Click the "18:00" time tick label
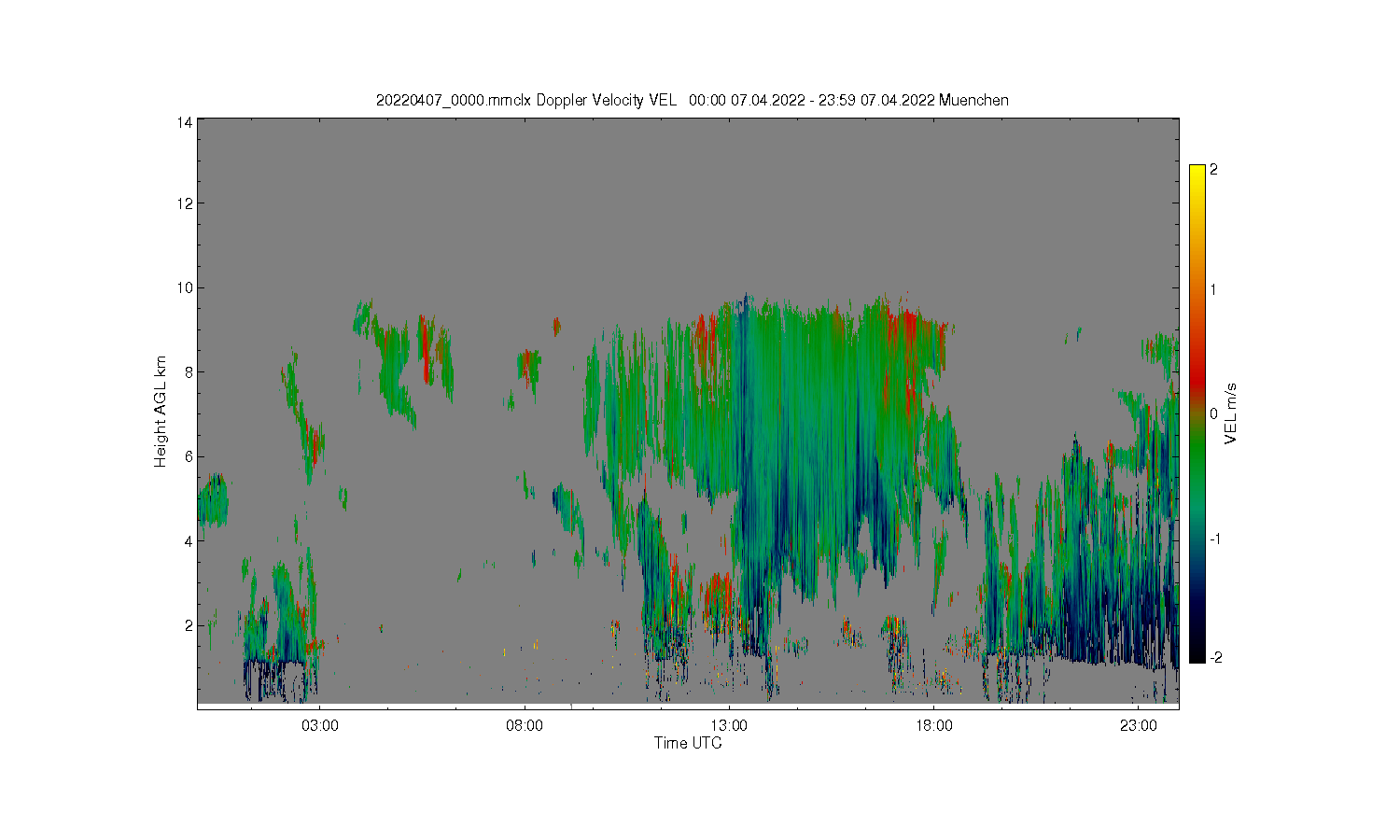The width and height of the screenshot is (1400, 840). [x=934, y=725]
